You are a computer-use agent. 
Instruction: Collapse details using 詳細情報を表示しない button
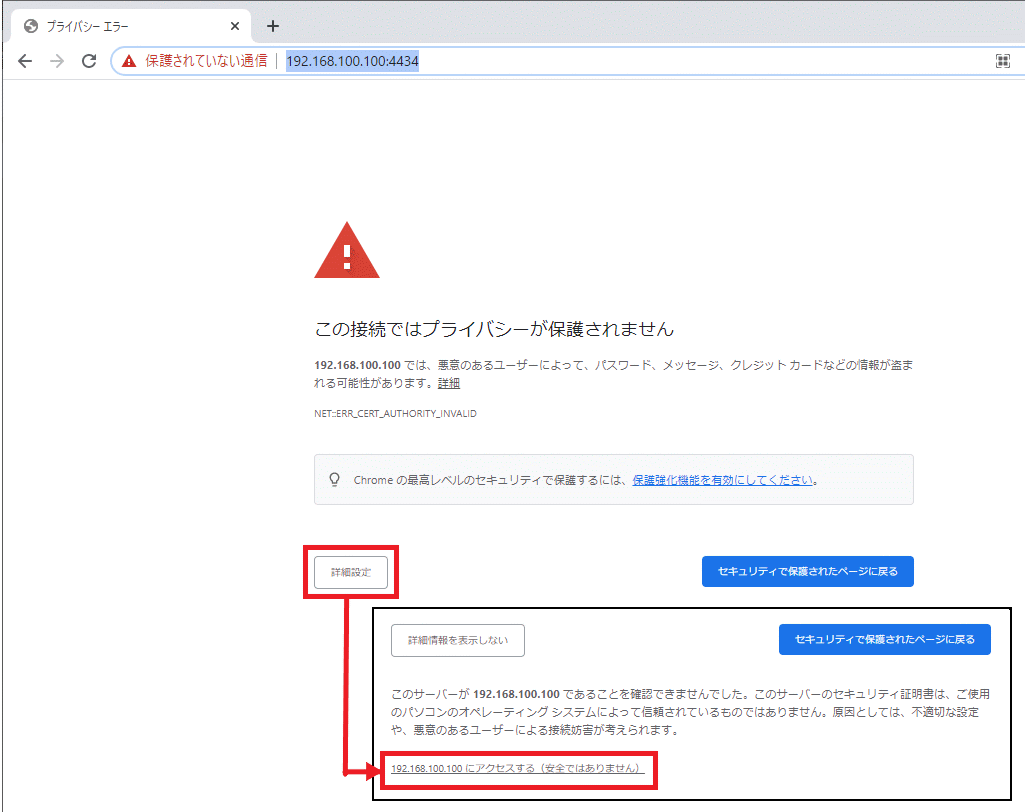(458, 640)
